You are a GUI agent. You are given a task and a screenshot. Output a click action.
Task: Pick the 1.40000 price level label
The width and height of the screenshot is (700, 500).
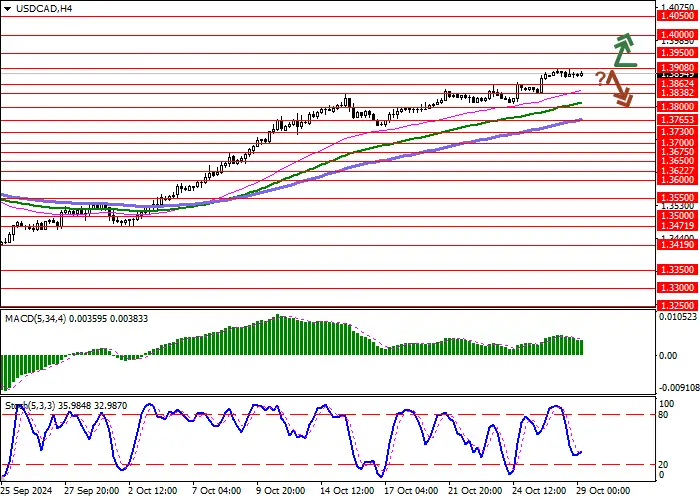[677, 35]
